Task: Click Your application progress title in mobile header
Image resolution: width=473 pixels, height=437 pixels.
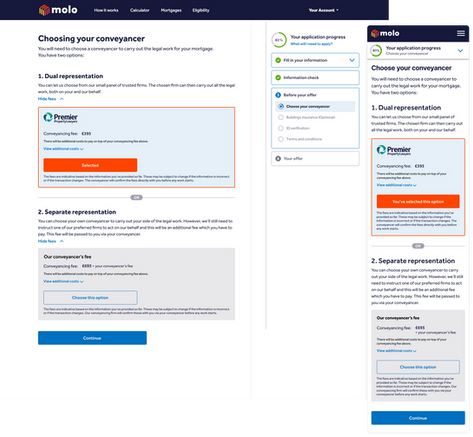Action: pyautogui.click(x=413, y=48)
